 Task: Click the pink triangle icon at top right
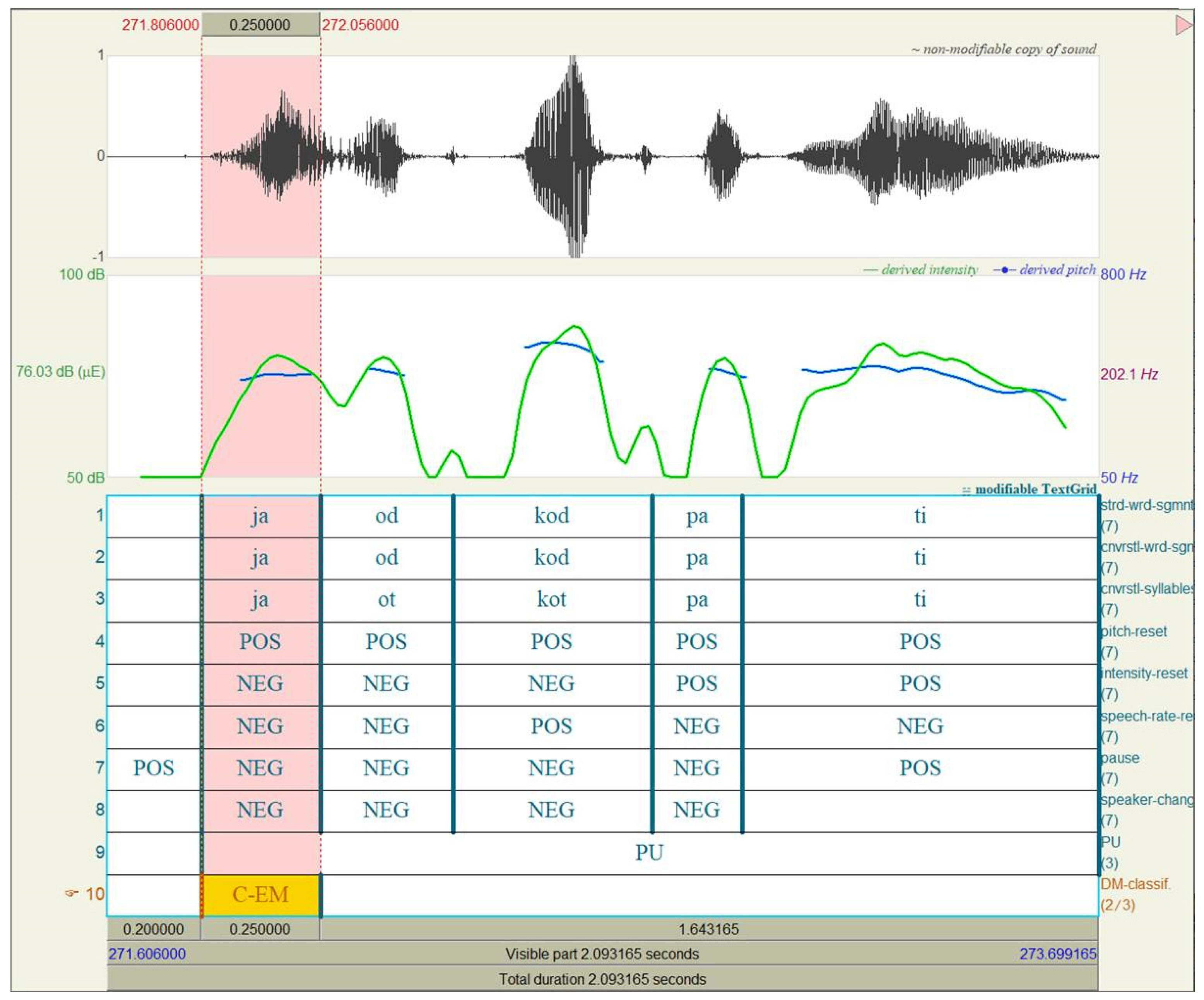[1183, 25]
